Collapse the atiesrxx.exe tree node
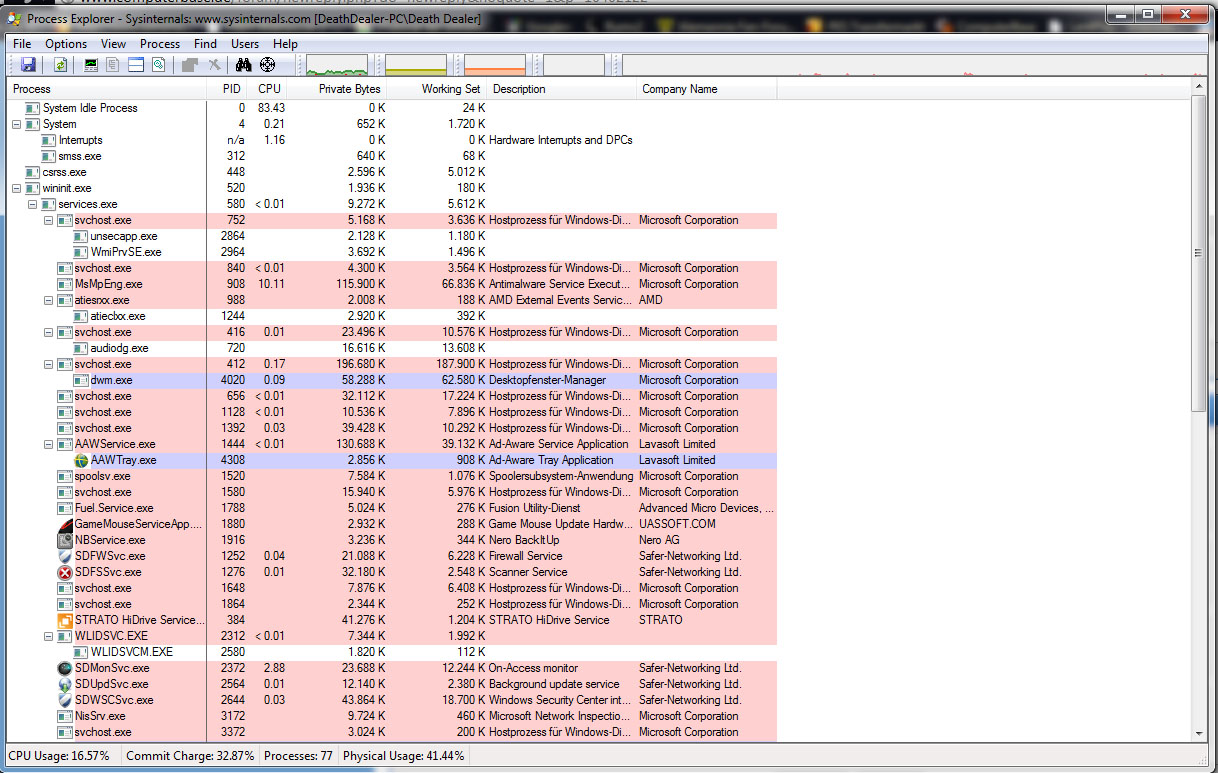 48,300
